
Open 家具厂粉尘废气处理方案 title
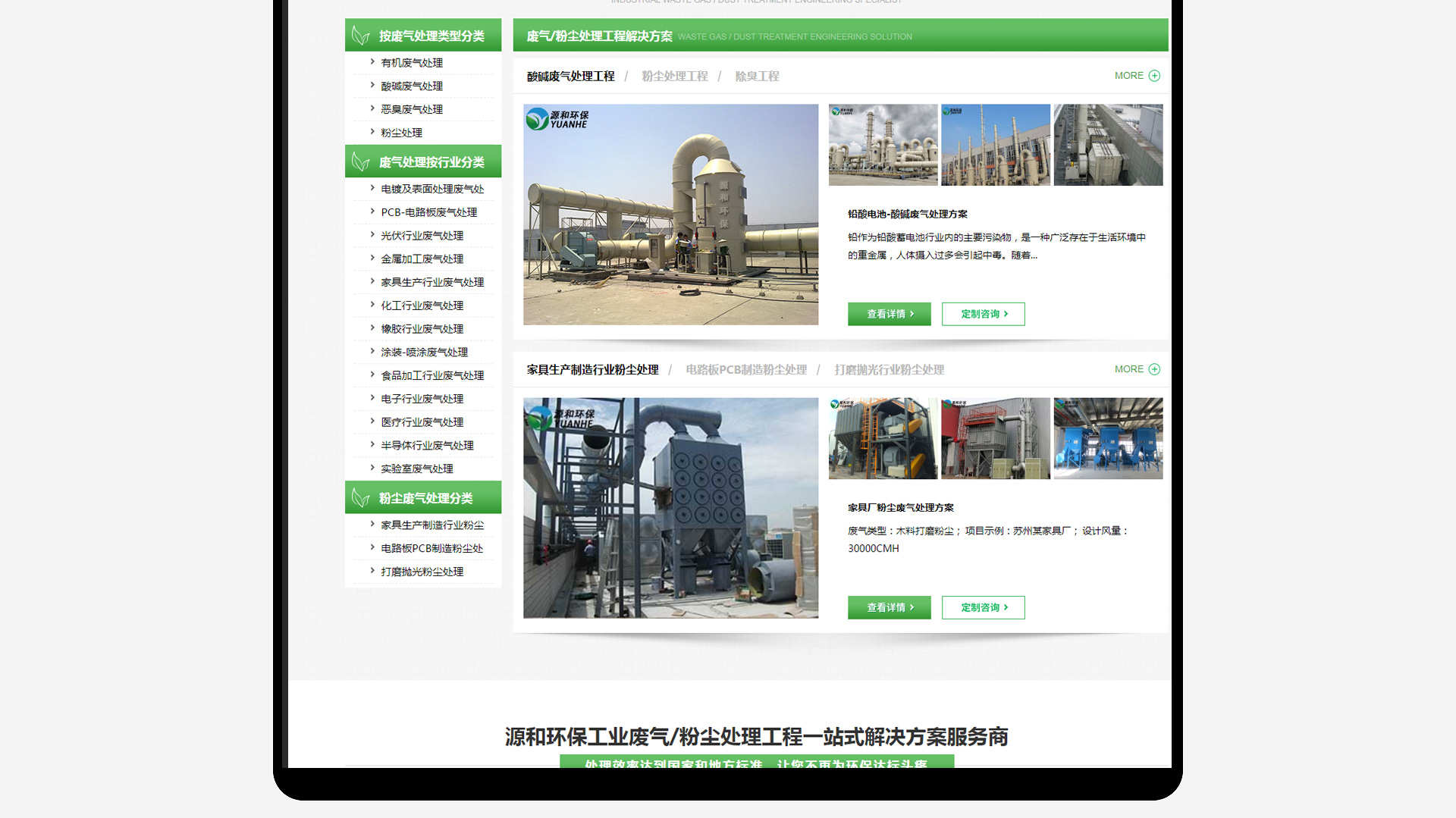pos(901,508)
